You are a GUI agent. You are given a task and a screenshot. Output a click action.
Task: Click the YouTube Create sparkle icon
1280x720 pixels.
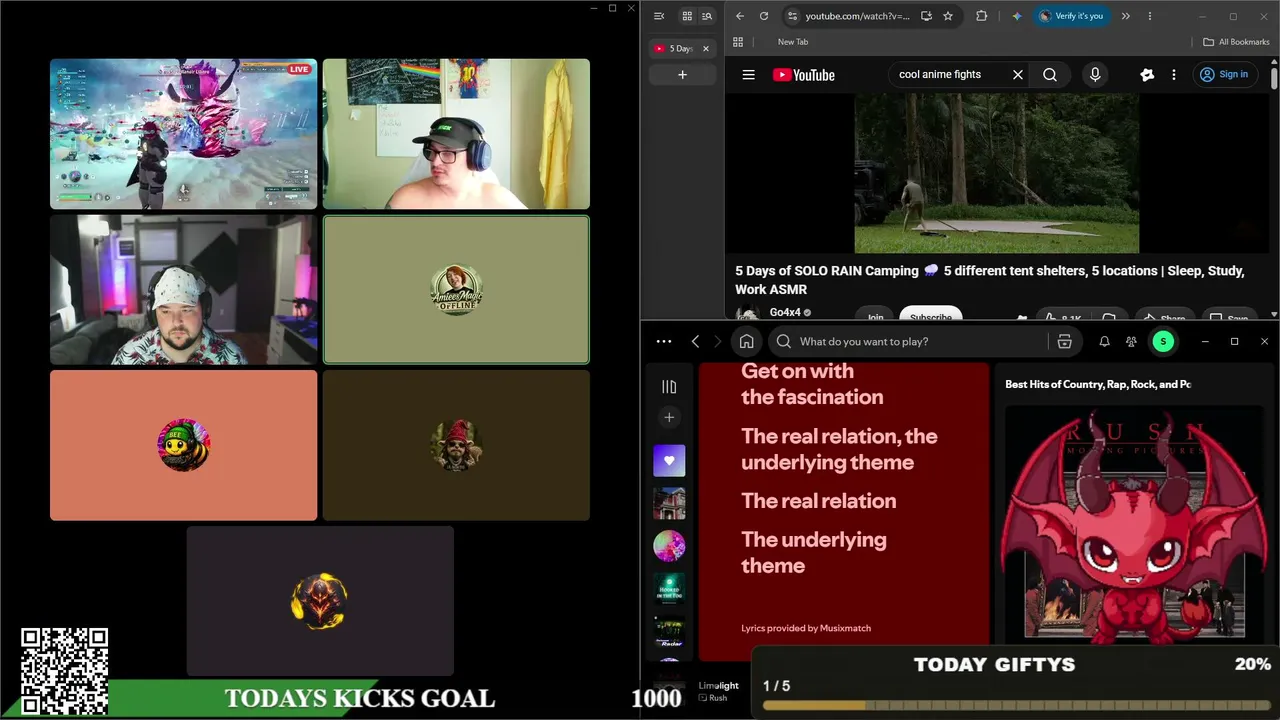point(1147,75)
